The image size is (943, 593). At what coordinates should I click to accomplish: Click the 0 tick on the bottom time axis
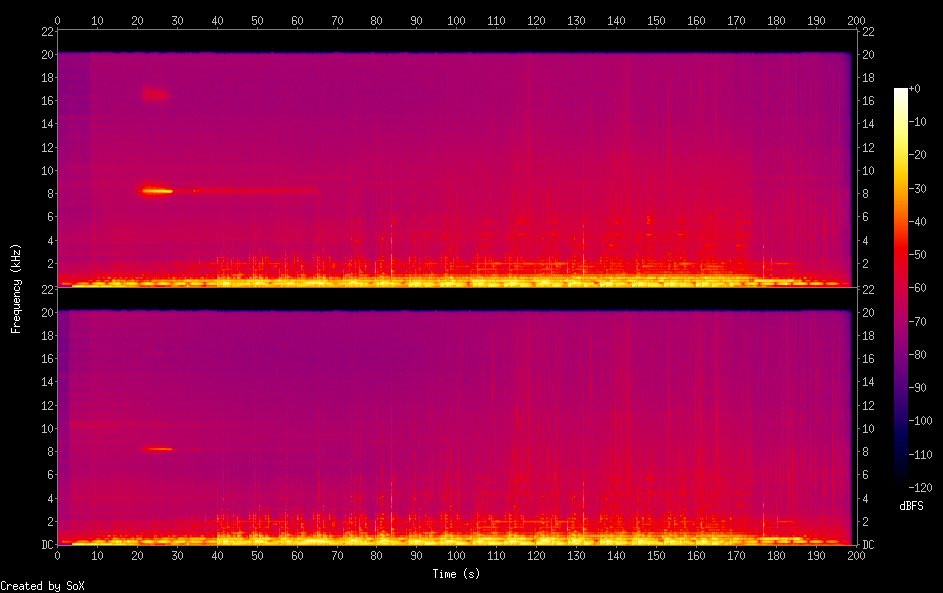click(58, 556)
